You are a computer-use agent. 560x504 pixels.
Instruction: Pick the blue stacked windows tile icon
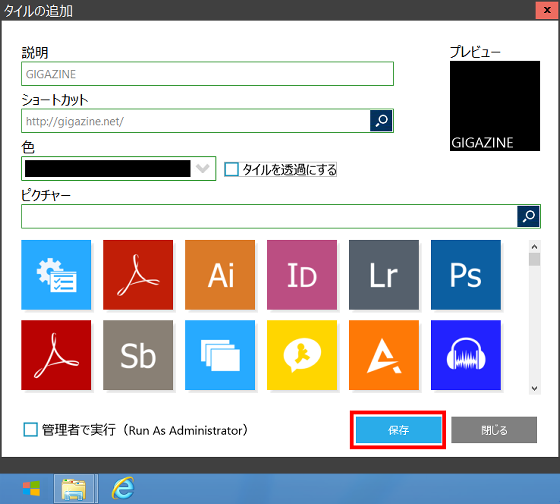click(220, 355)
